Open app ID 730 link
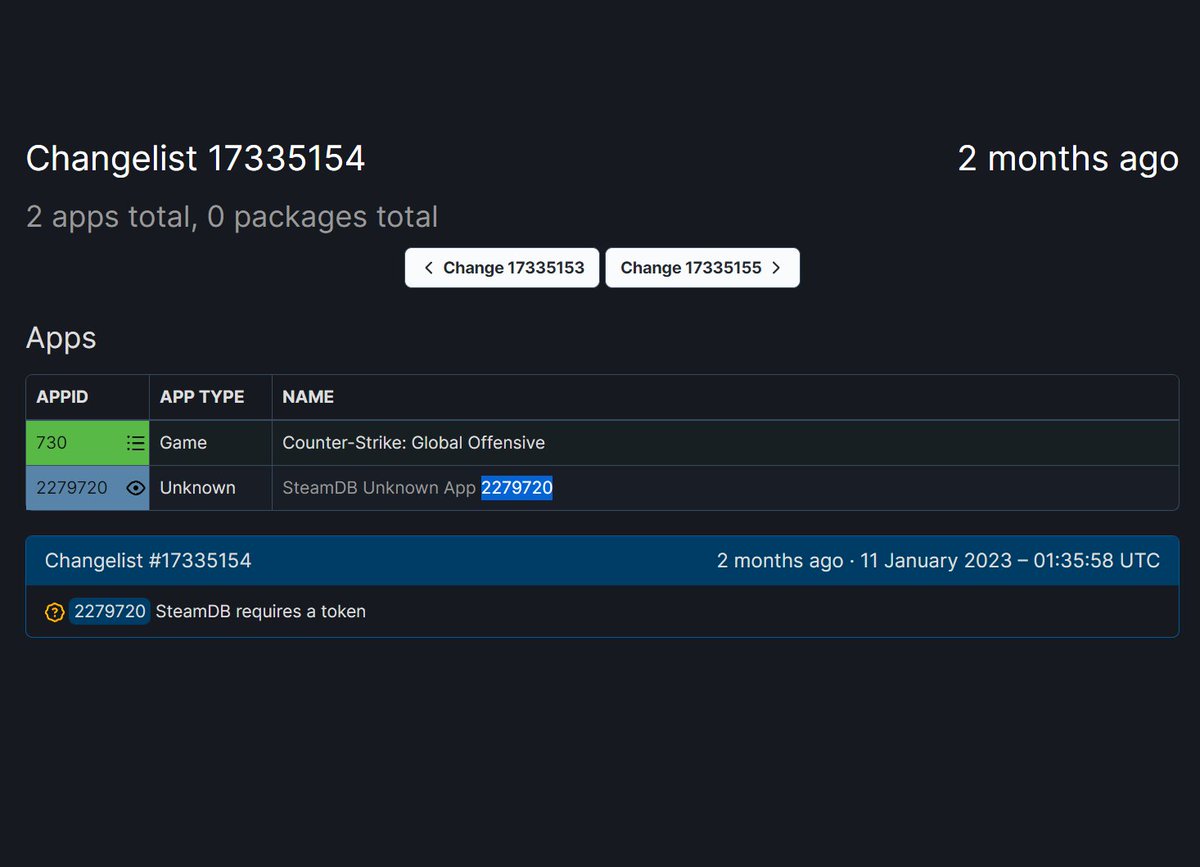 click(x=52, y=443)
